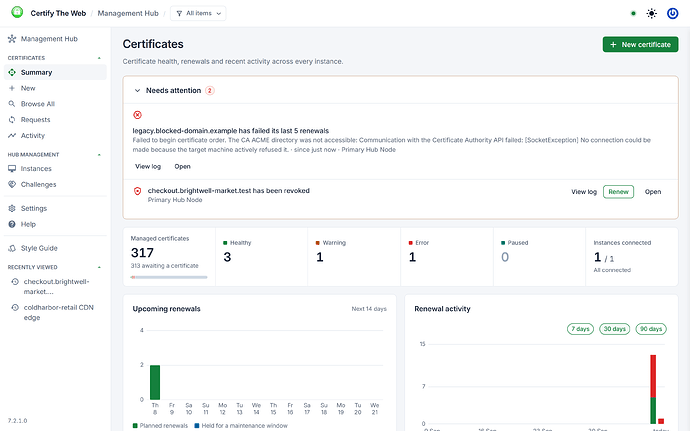This screenshot has height=431, width=690.
Task: Click Renew for checkout.brightwell-market.test
Action: (618, 192)
